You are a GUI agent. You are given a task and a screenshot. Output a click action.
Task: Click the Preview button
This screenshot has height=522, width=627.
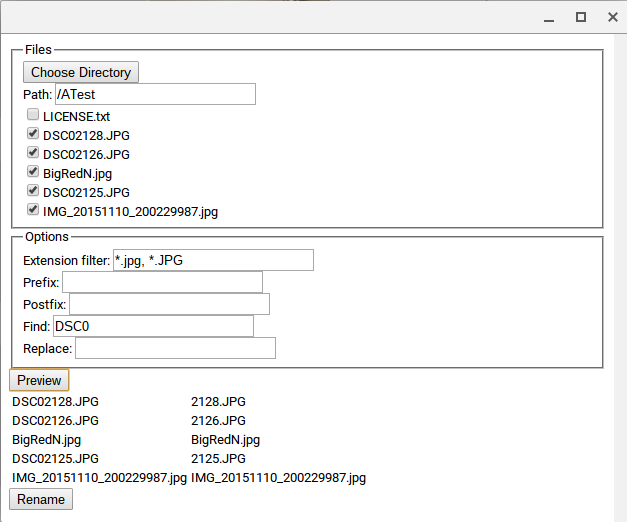point(39,380)
